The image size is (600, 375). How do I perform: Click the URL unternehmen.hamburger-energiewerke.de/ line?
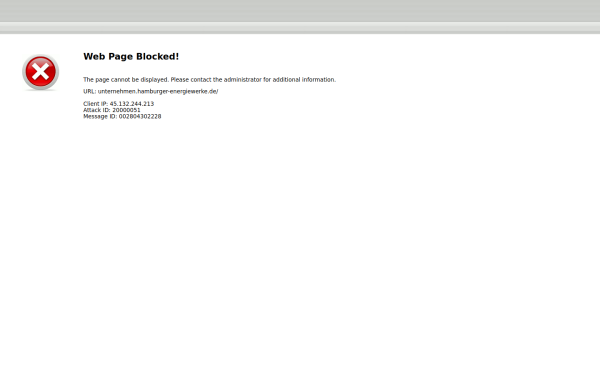click(151, 91)
